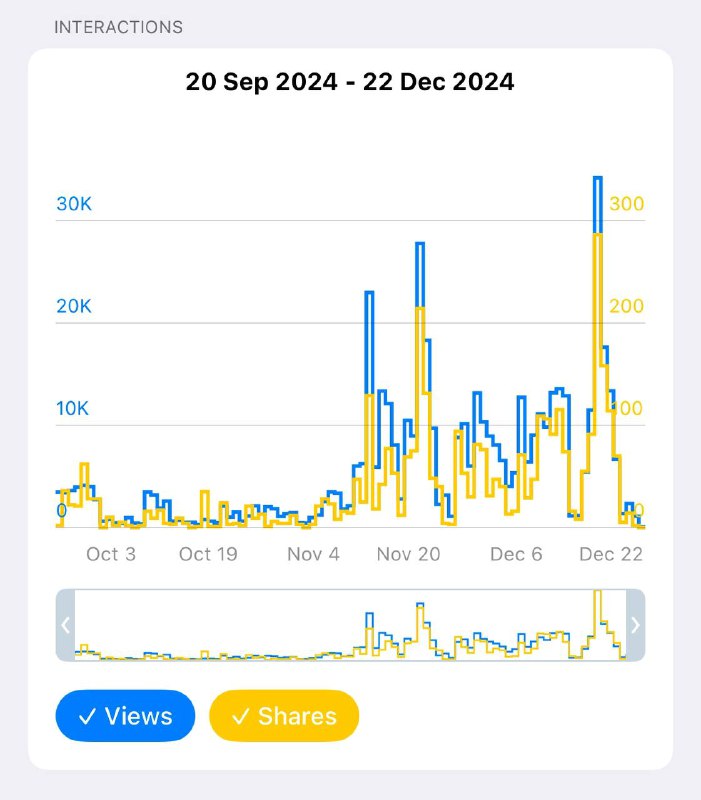Toggle the Views series off
Image resolution: width=701 pixels, height=800 pixels.
pos(125,716)
